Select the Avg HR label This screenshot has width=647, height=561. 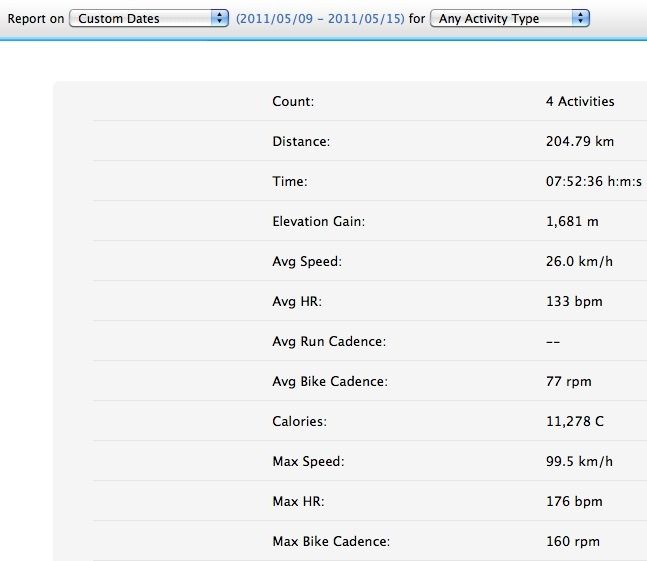297,302
